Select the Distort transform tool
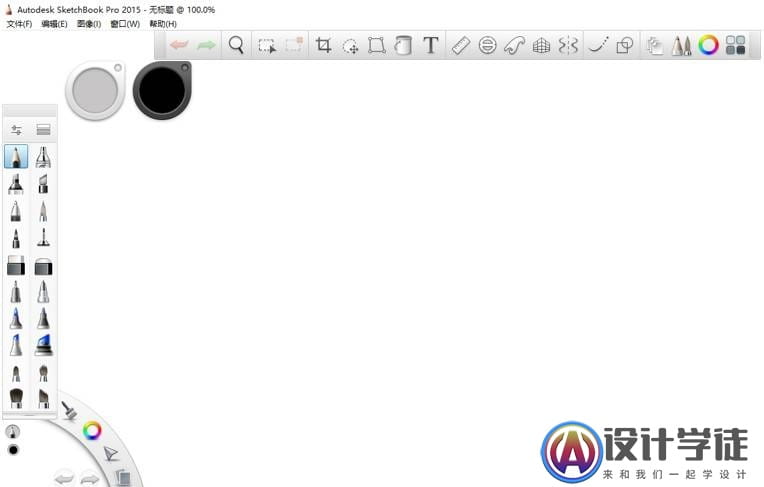Viewport: 764px width, 487px height. click(377, 45)
